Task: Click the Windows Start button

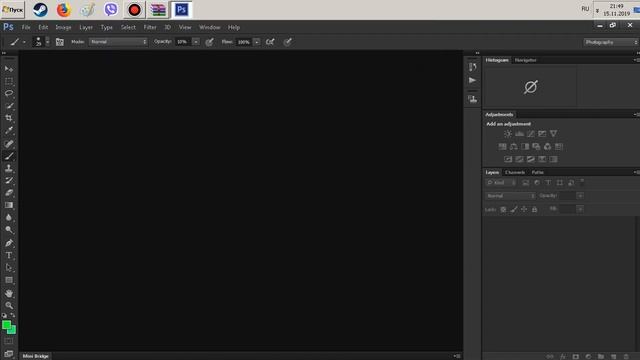Action: click(x=13, y=9)
